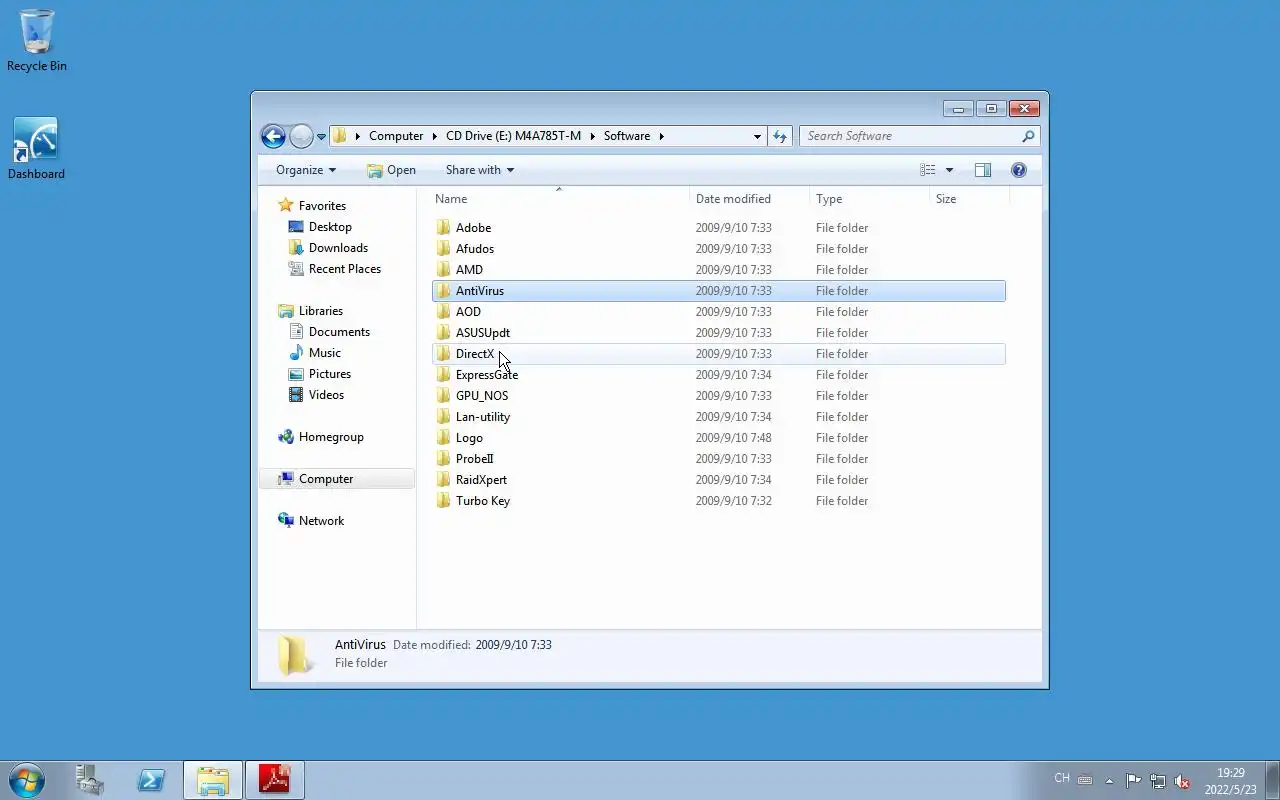The width and height of the screenshot is (1280, 800).
Task: Expand arrow after CD Drive breadcrumb
Action: 592,136
